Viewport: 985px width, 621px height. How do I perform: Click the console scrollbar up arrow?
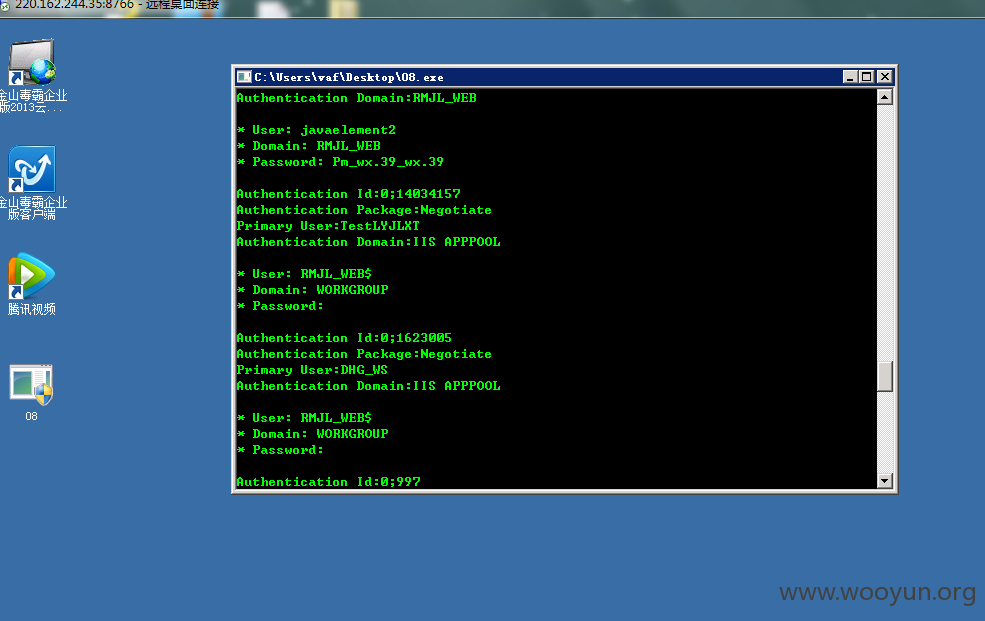click(x=884, y=97)
